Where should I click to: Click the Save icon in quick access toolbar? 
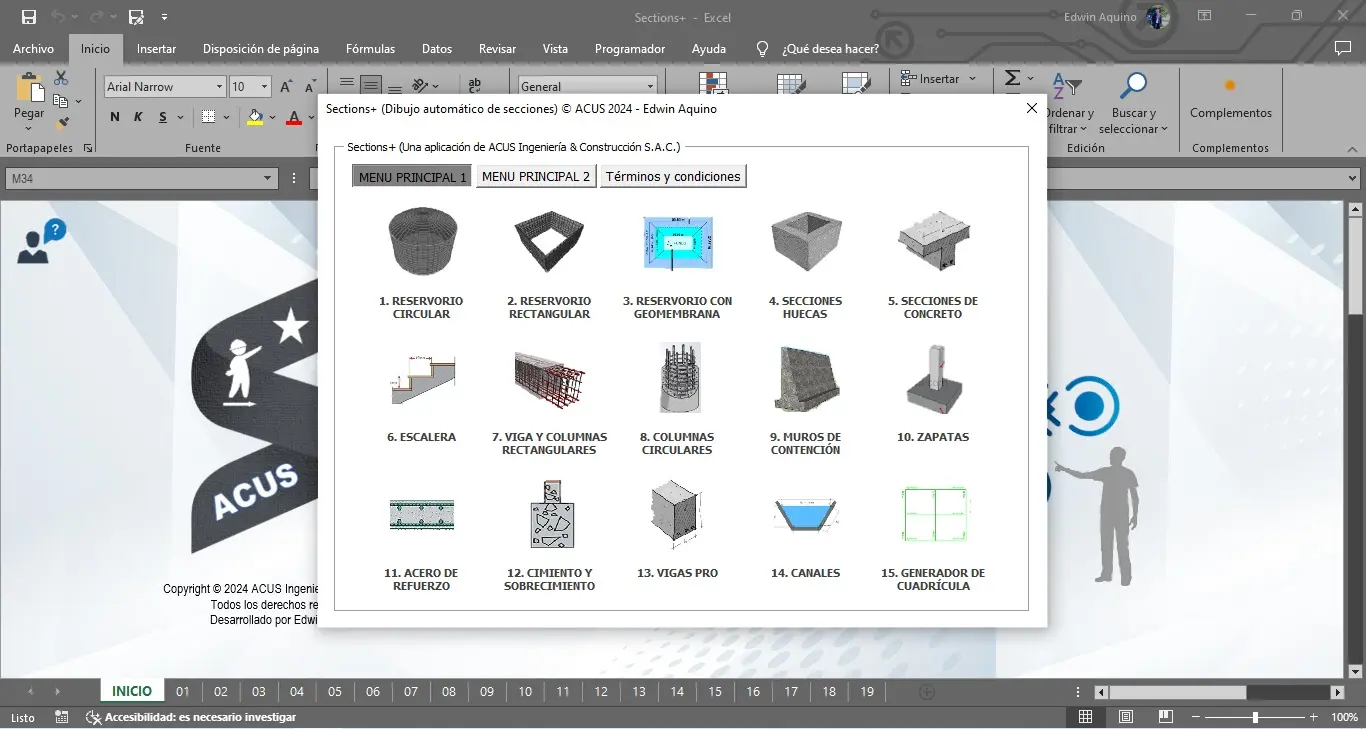[x=29, y=17]
